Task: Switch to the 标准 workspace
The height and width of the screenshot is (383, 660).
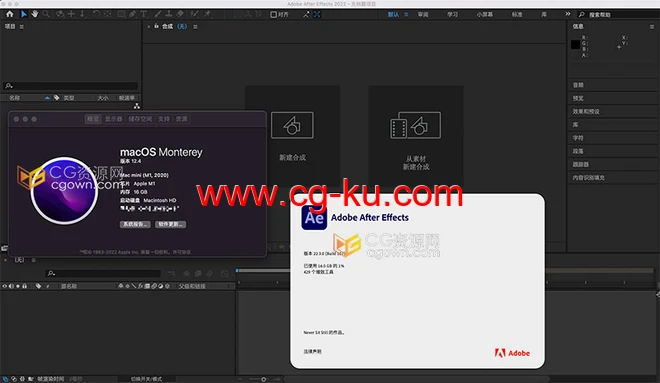Action: 517,14
